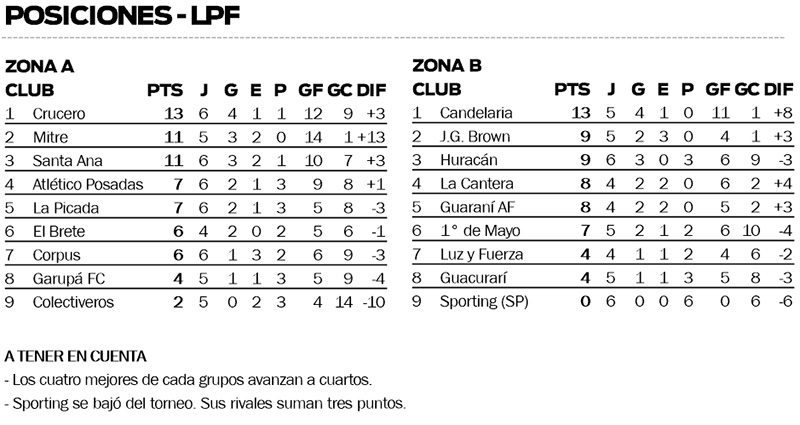This screenshot has height=425, width=800.
Task: Click the note about Sporting leaving the tournament
Action: [205, 405]
